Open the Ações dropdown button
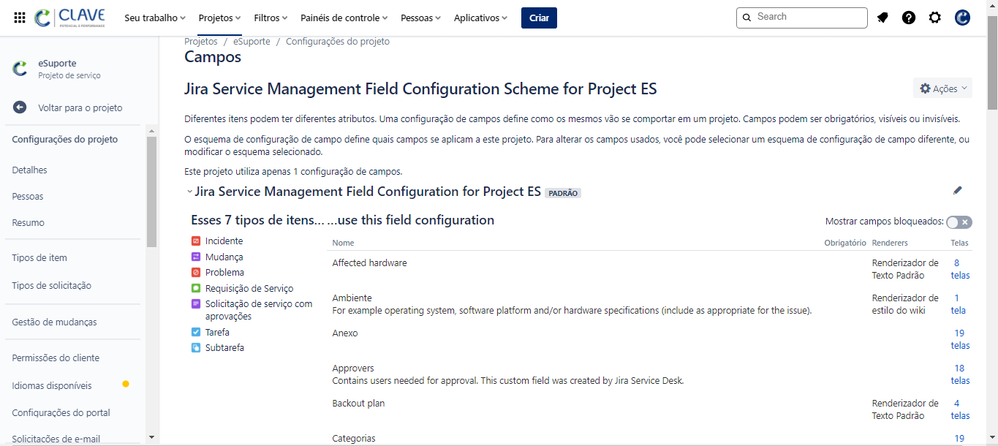Screen dimensions: 998x446 point(943,88)
